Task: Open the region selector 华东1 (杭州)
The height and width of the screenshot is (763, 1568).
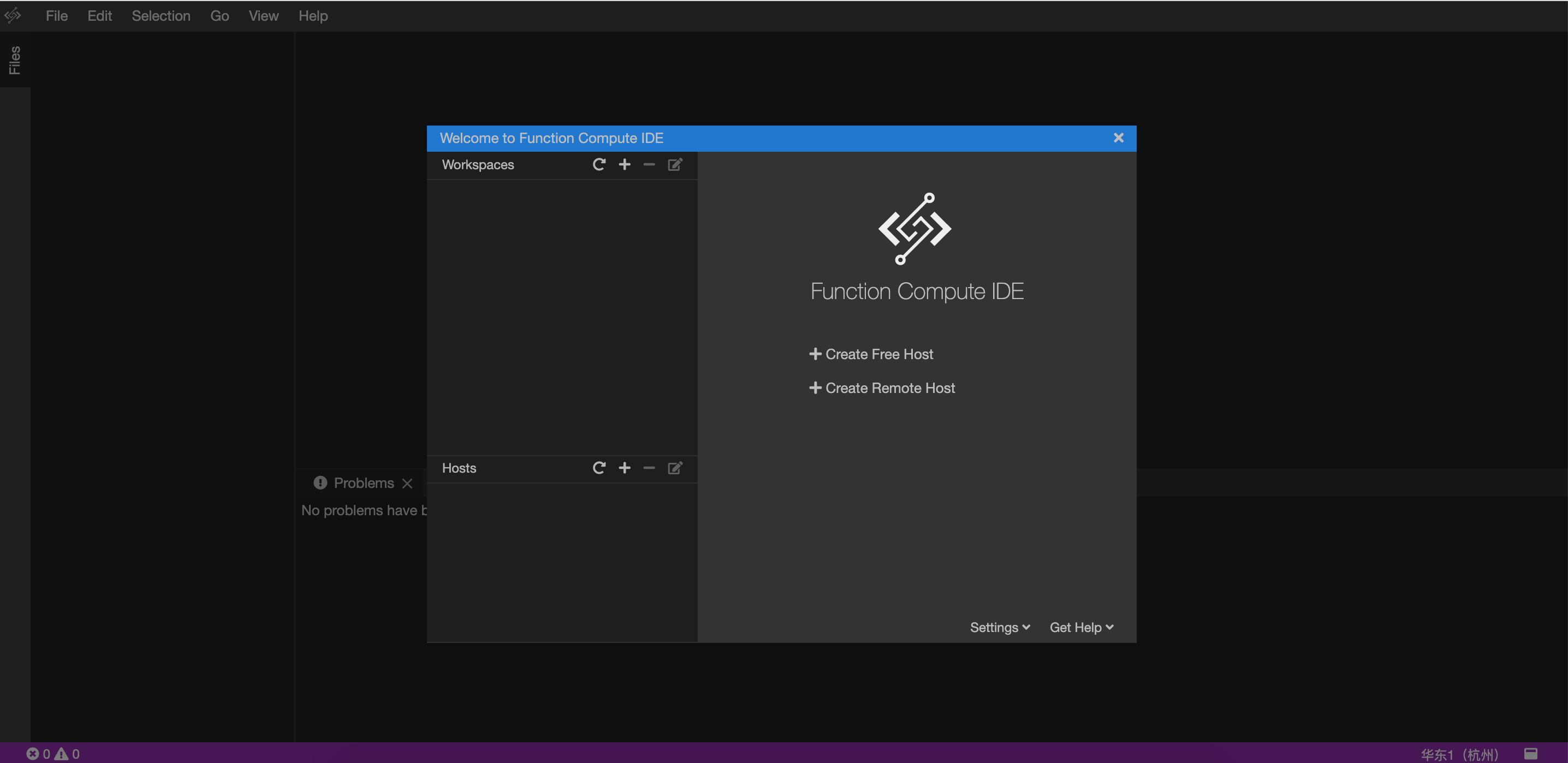Action: coord(1459,754)
